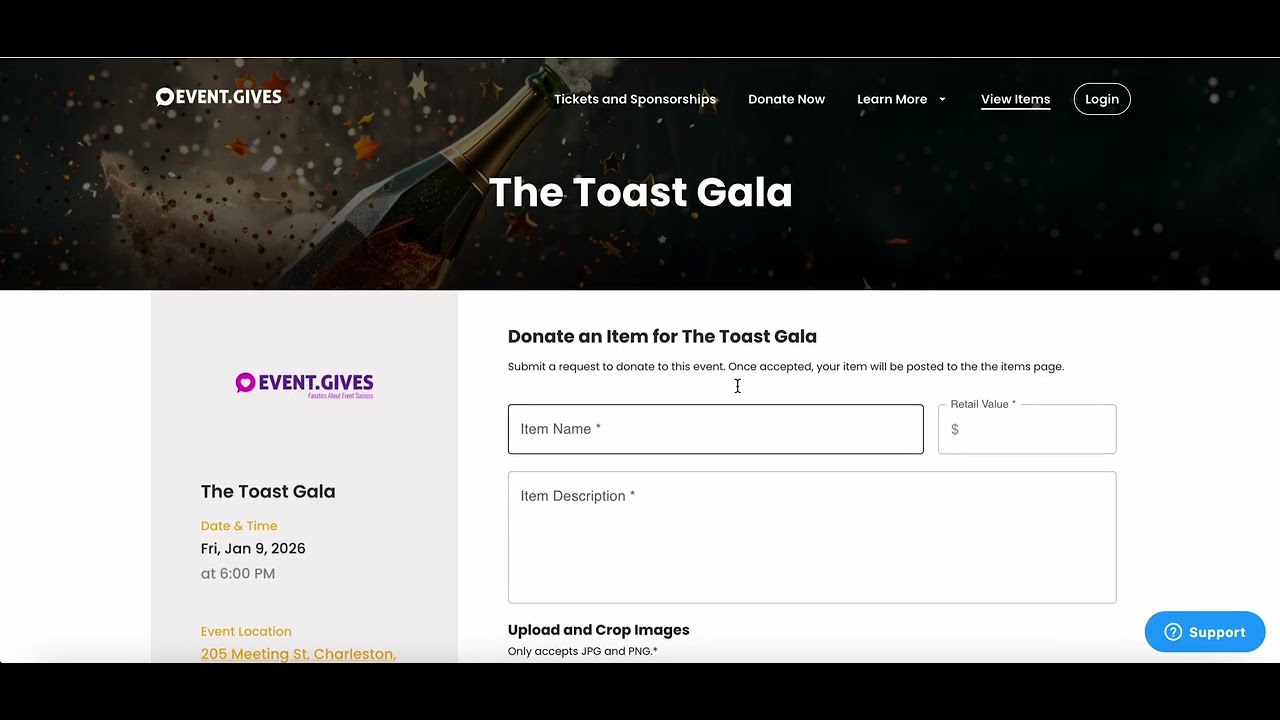1280x720 pixels.
Task: Click into the Item Description text area
Action: (812, 537)
